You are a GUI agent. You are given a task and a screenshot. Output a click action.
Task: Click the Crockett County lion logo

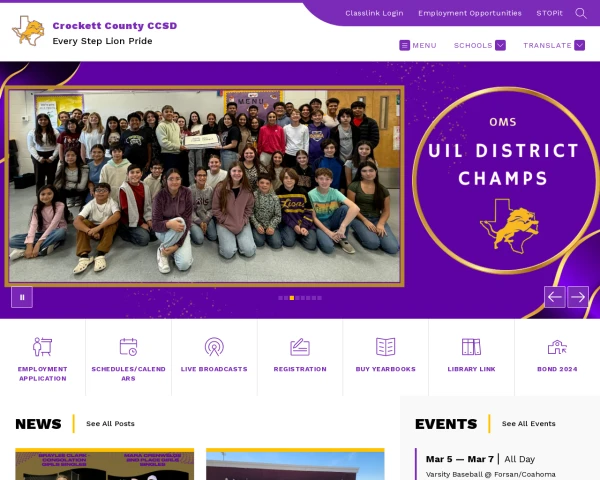(x=28, y=31)
